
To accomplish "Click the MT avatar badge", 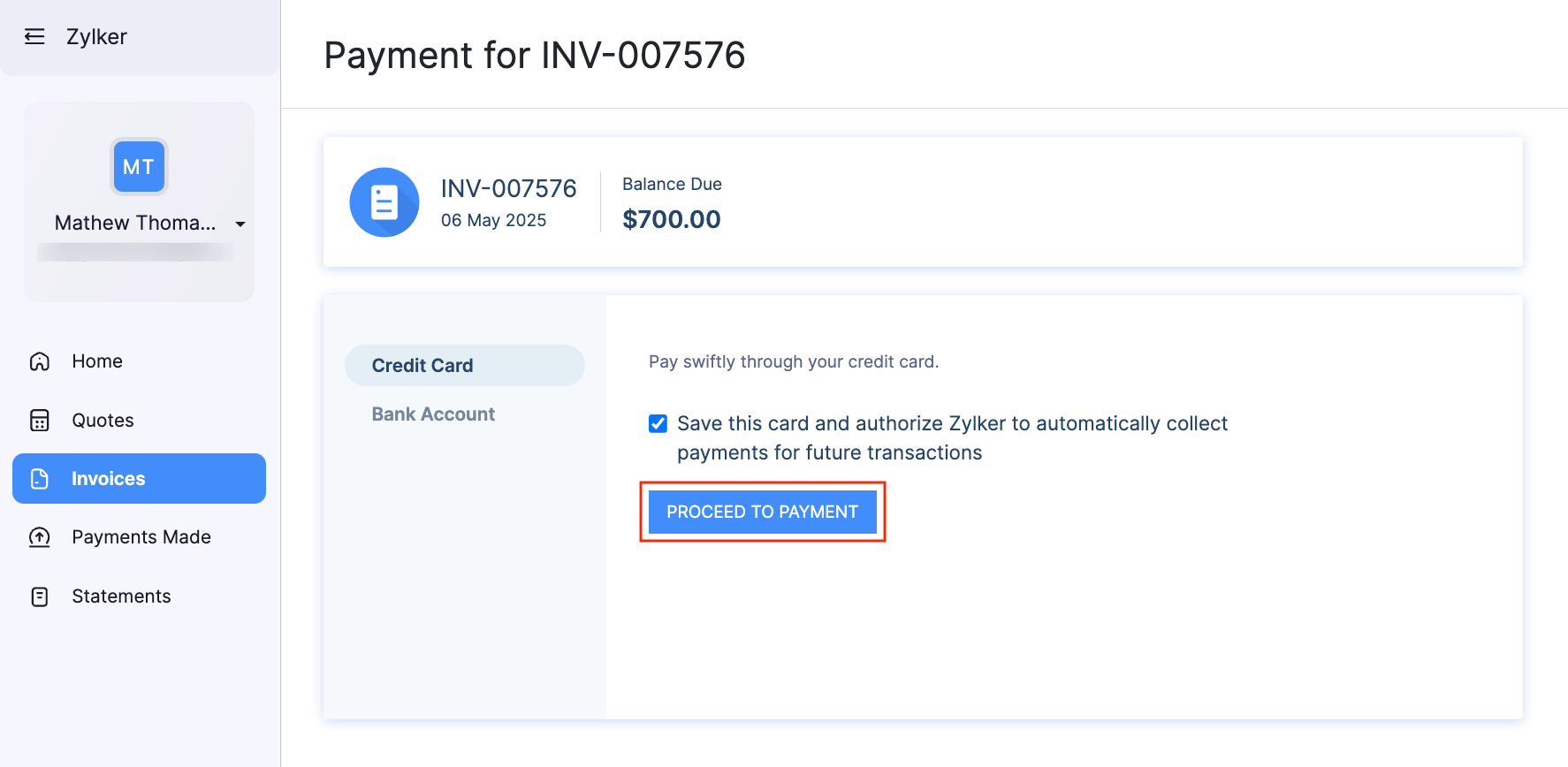I will click(138, 166).
